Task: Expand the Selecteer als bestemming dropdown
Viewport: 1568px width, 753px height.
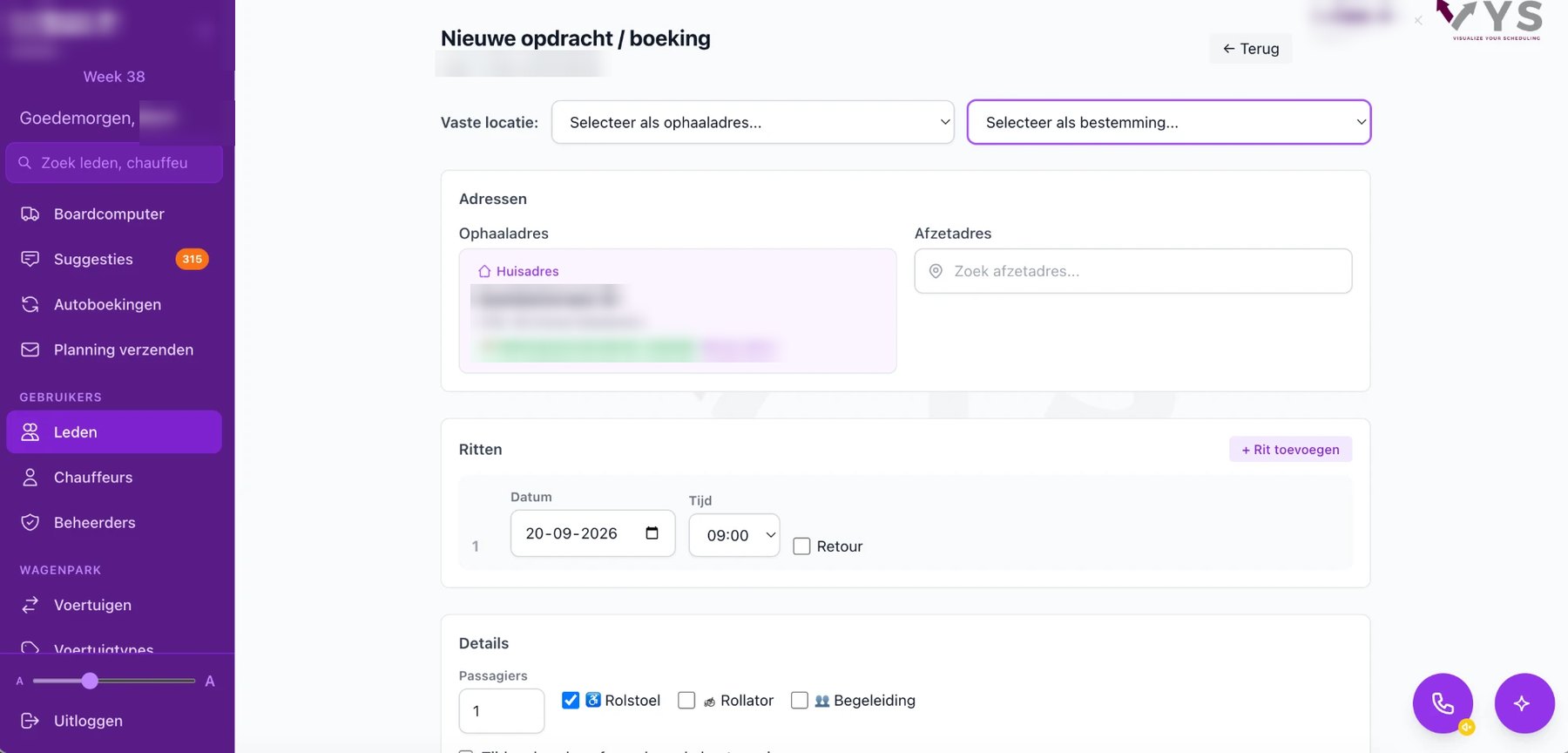Action: [x=1169, y=123]
